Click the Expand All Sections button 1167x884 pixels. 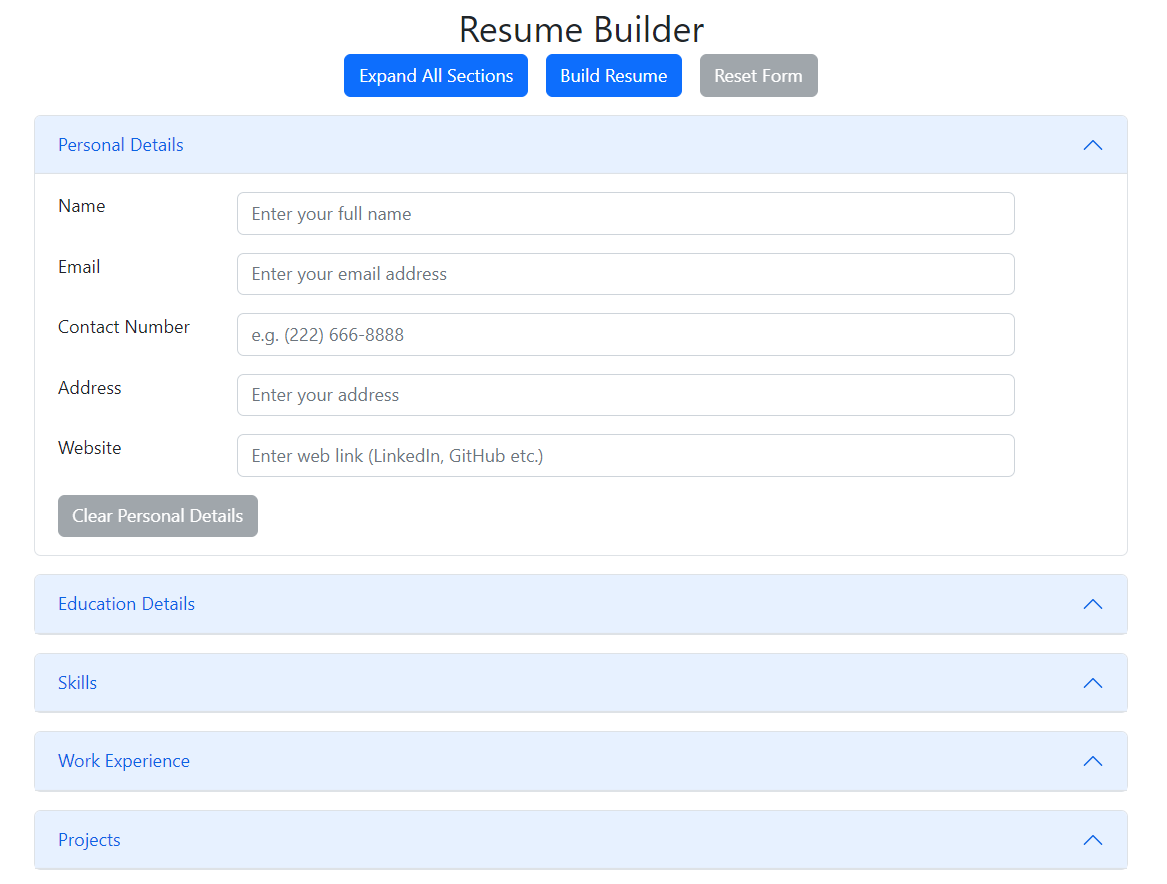pyautogui.click(x=435, y=75)
